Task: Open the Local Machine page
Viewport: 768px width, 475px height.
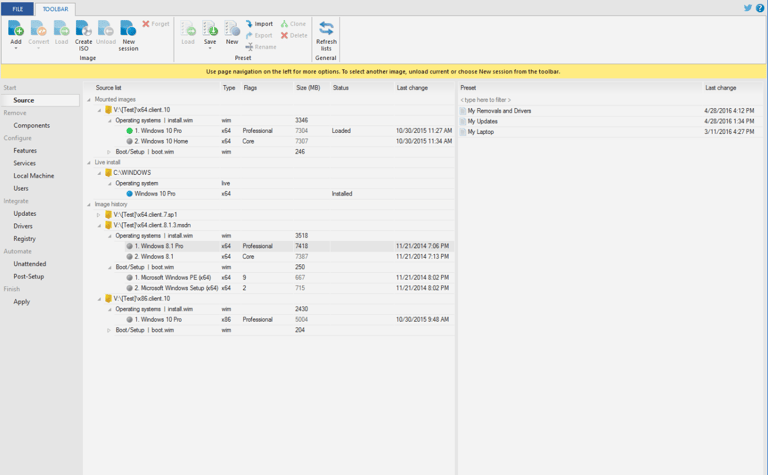Action: click(x=34, y=176)
